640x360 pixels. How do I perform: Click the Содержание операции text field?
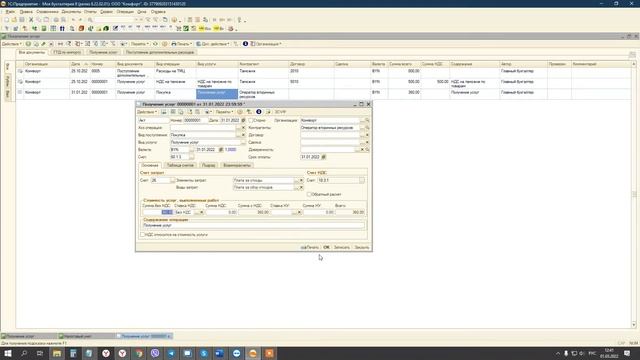click(253, 225)
